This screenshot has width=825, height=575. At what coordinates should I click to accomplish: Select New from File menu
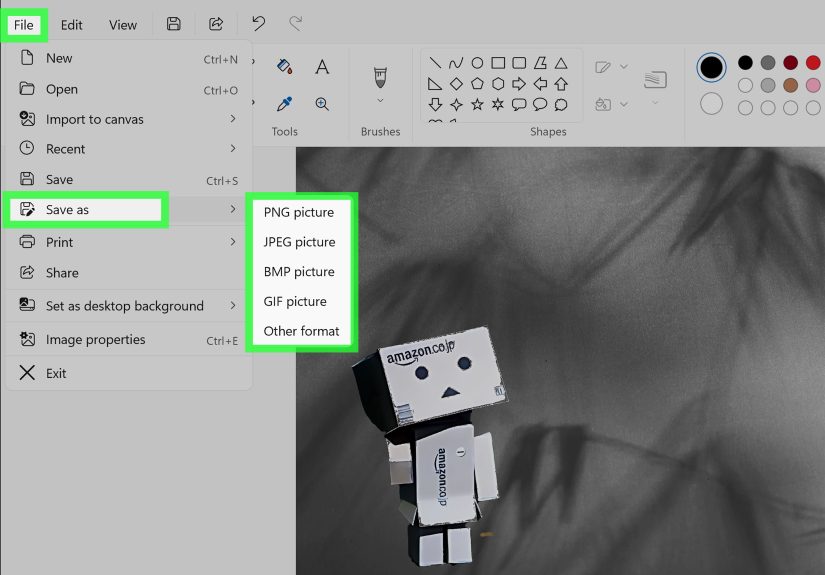[x=128, y=58]
